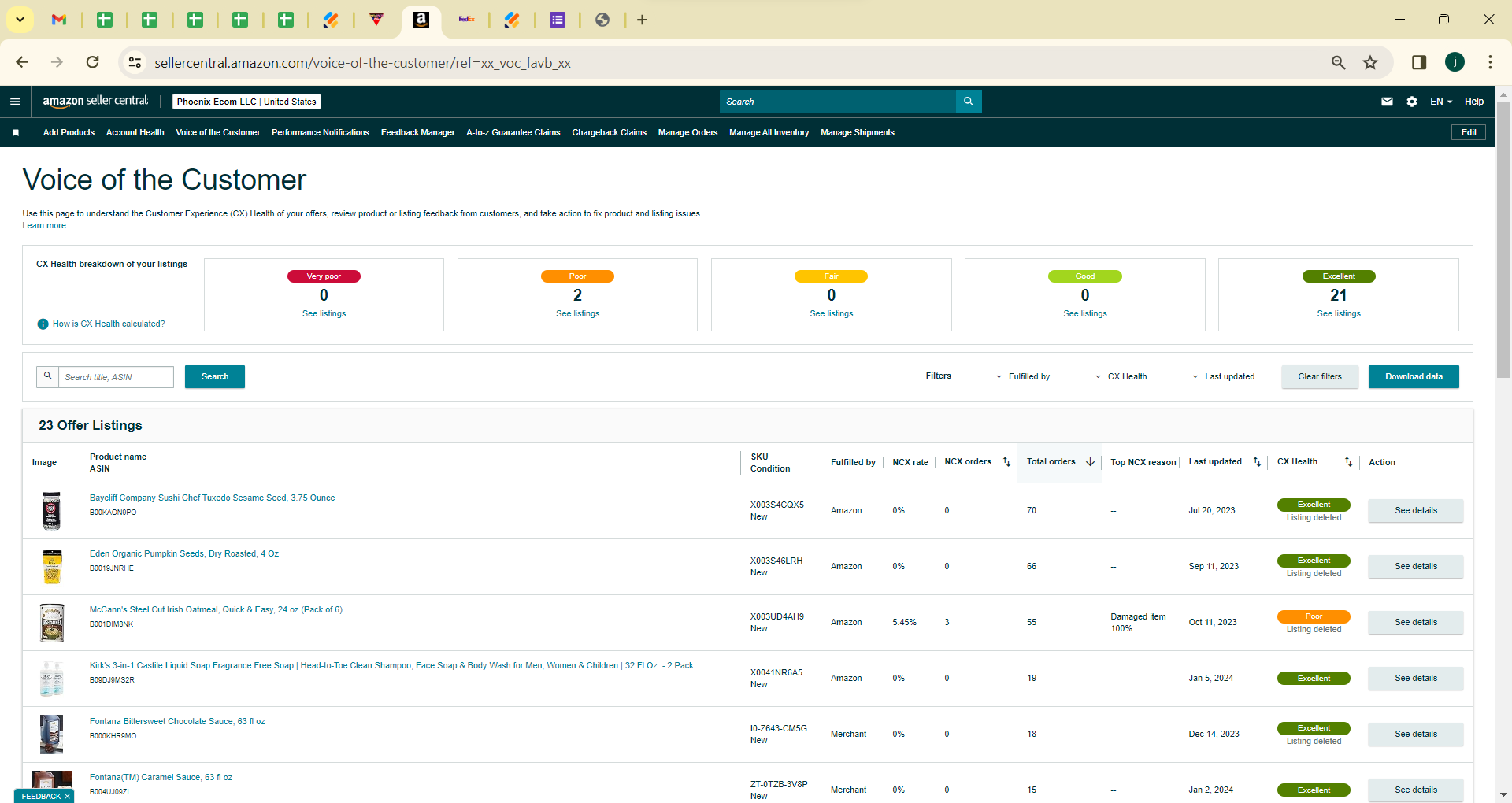See listings under Poor
This screenshot has width=1512, height=803.
click(578, 314)
